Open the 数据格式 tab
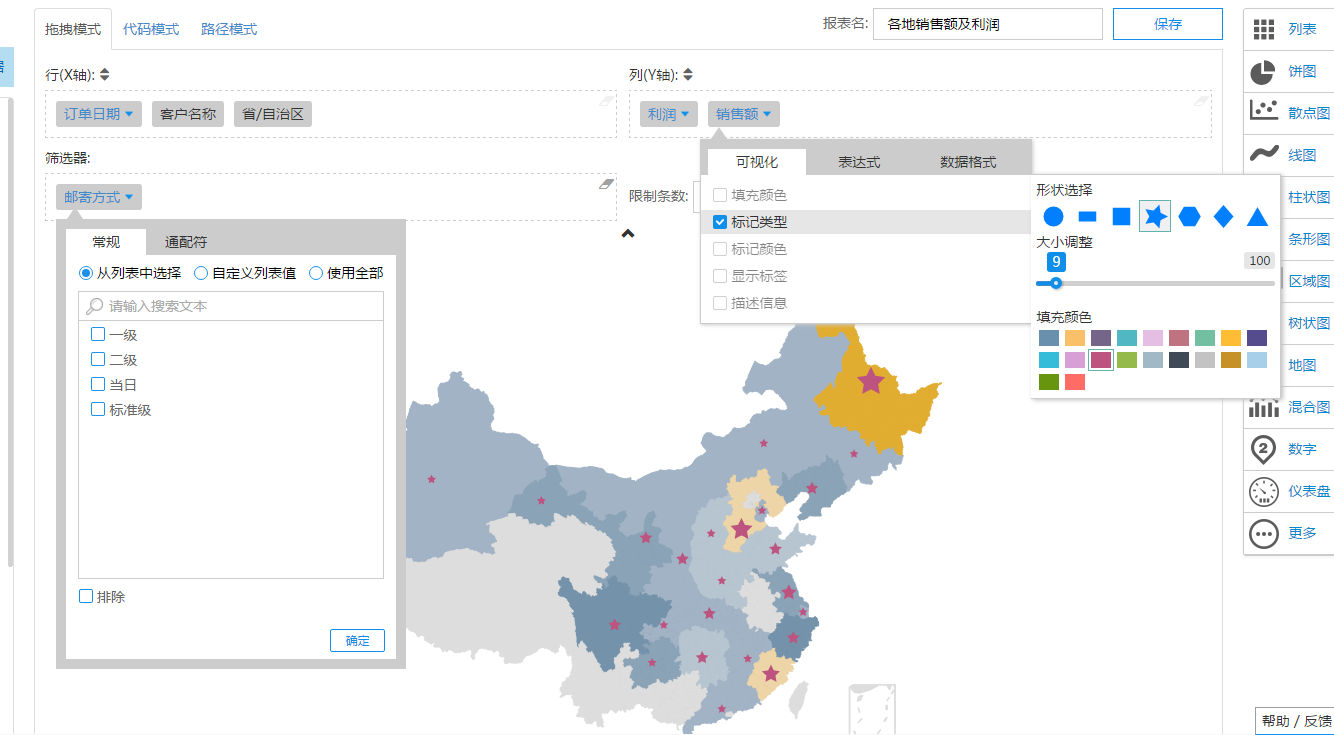Viewport: 1334px width, 735px height. [x=967, y=162]
